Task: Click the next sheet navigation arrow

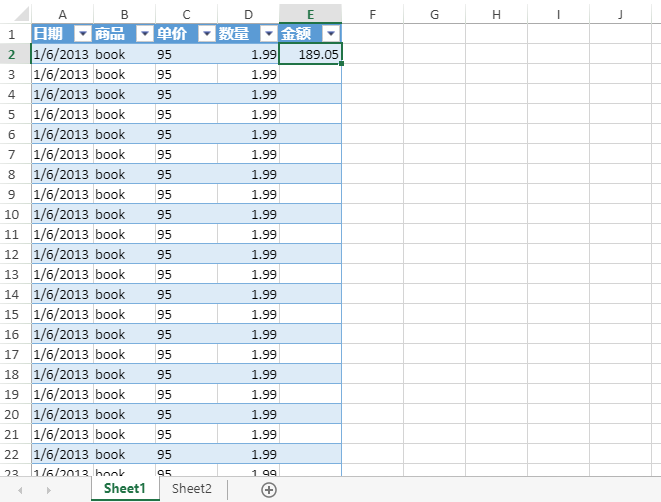Action: [x=48, y=490]
